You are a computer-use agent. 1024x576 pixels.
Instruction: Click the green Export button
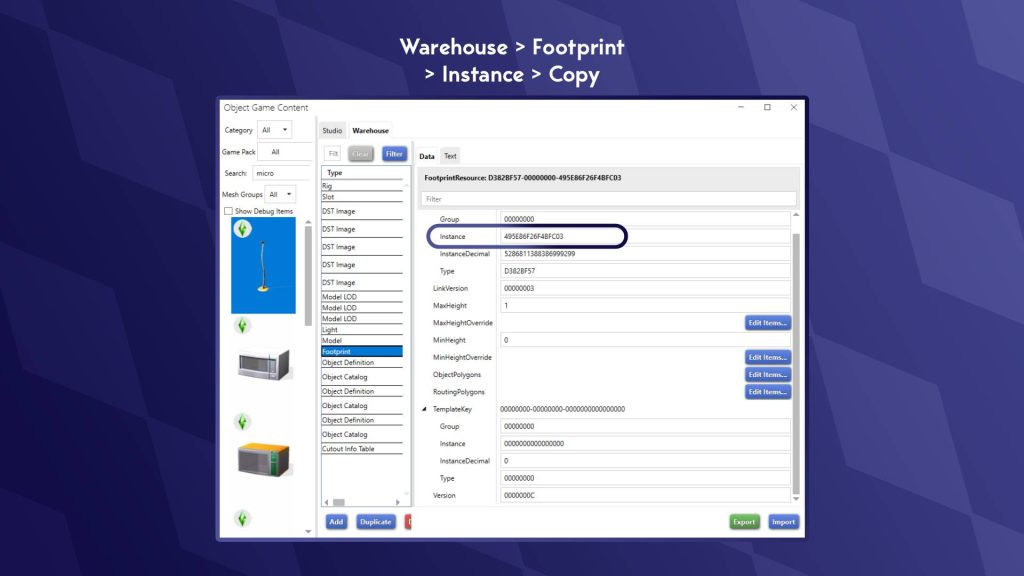pyautogui.click(x=744, y=522)
